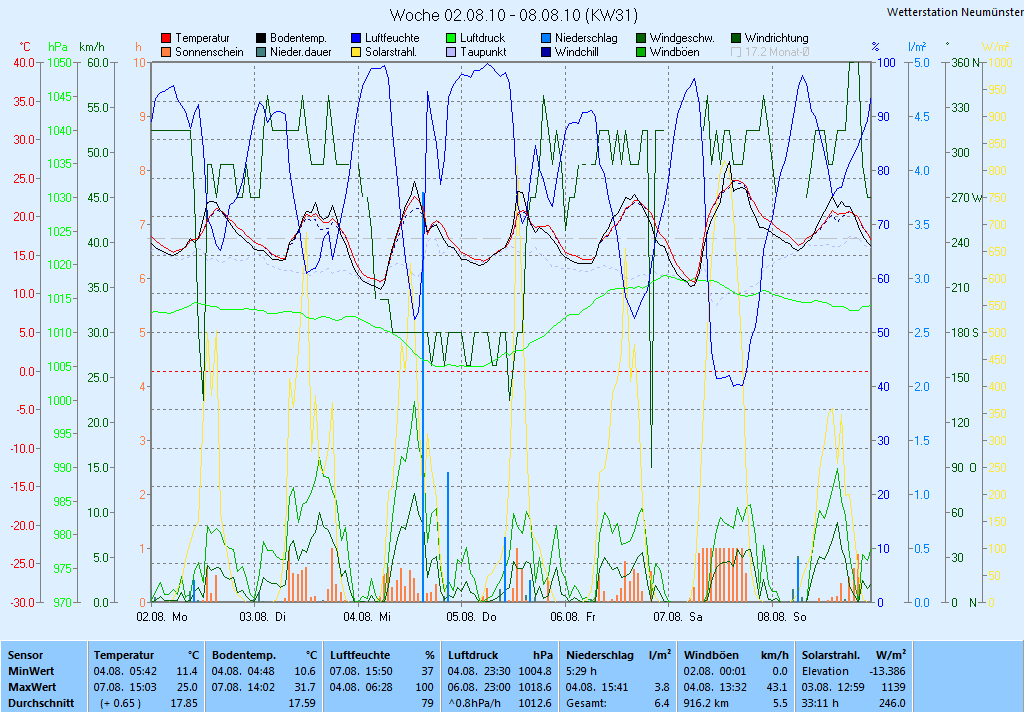Click the 'Windböen' table column header

(x=711, y=655)
